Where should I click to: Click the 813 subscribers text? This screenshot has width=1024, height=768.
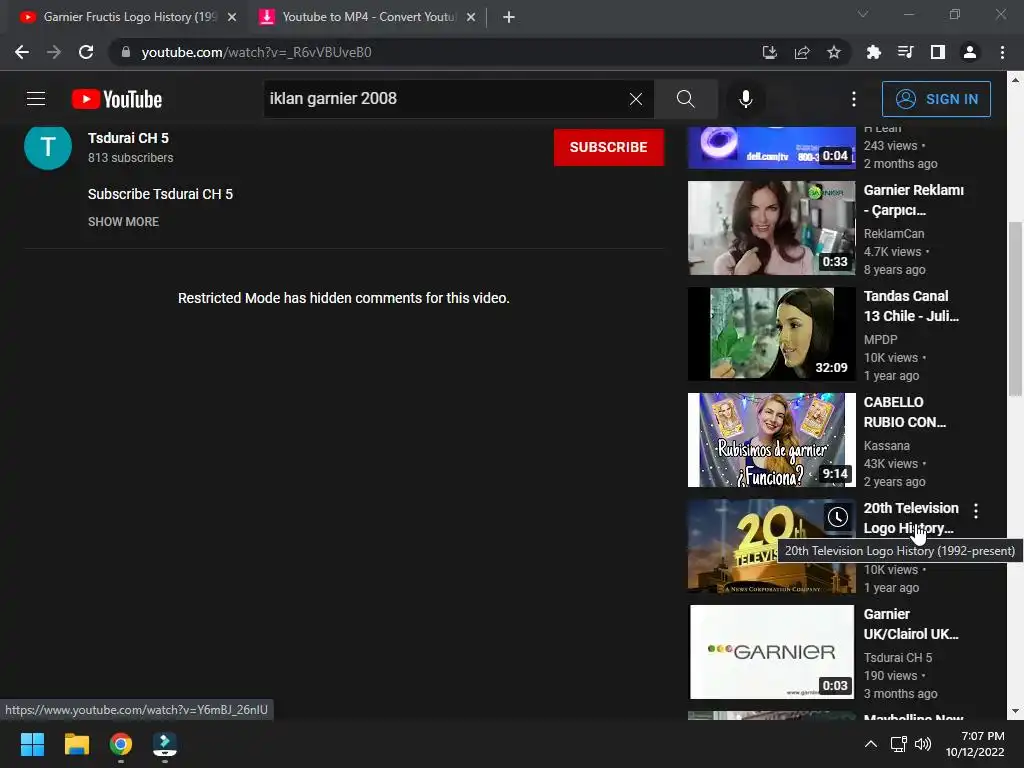coord(131,157)
